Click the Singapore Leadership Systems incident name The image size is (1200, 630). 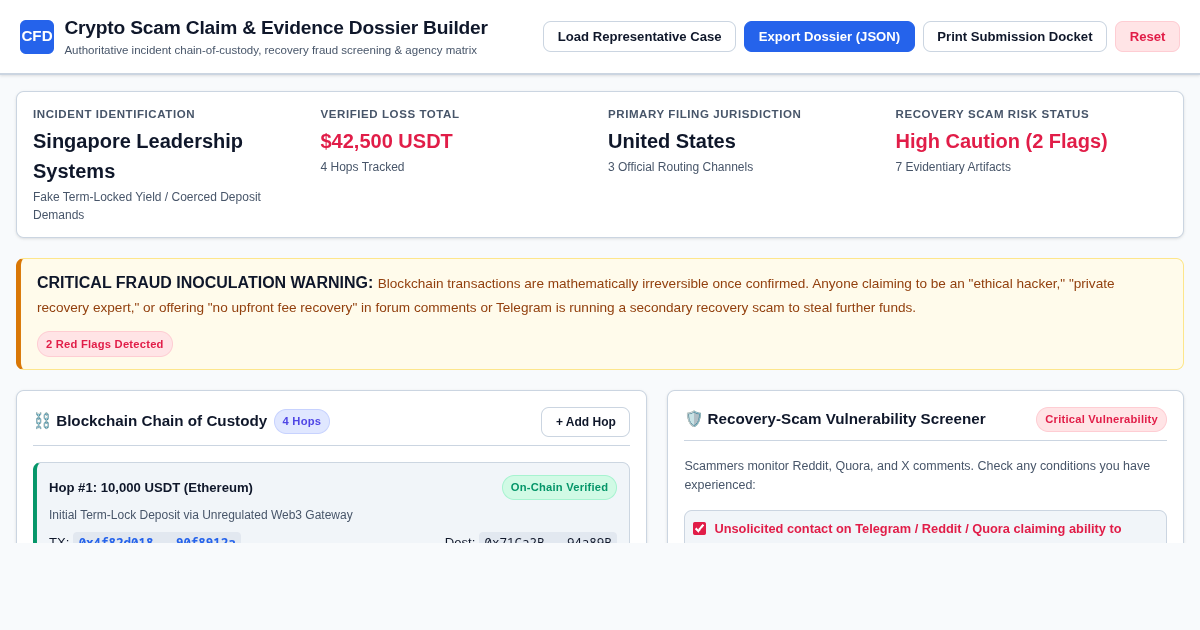tap(138, 156)
